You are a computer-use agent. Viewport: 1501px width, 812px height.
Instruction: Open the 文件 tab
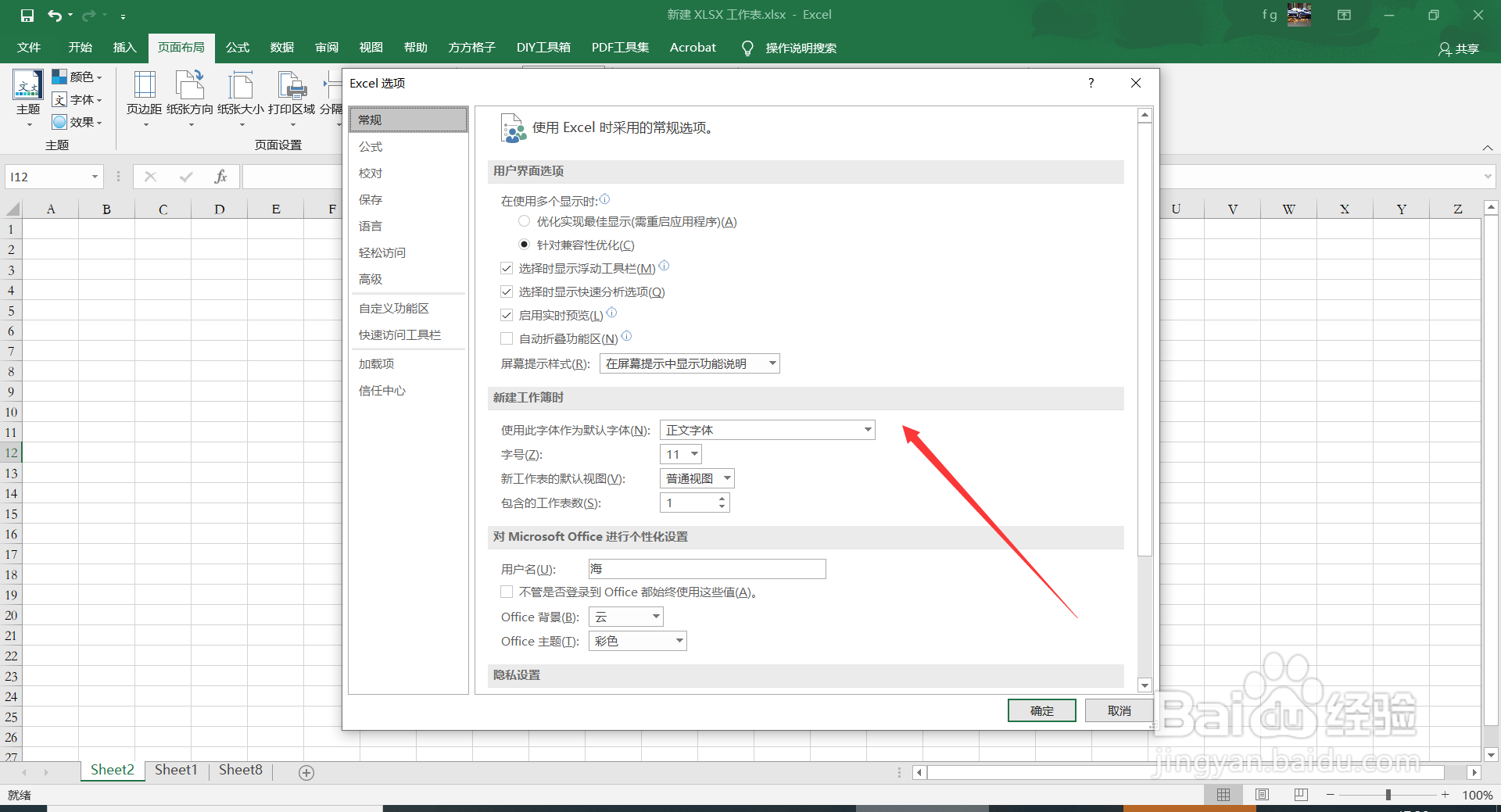tap(29, 48)
